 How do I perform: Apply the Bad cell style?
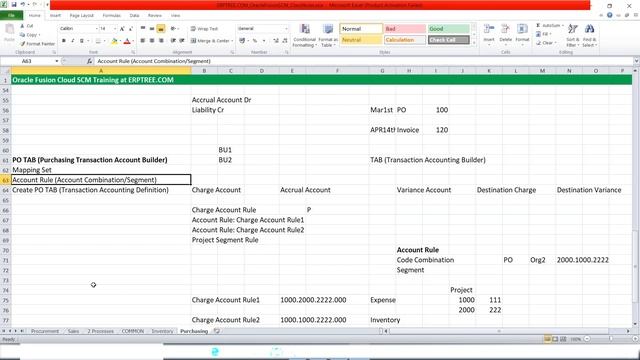point(405,29)
